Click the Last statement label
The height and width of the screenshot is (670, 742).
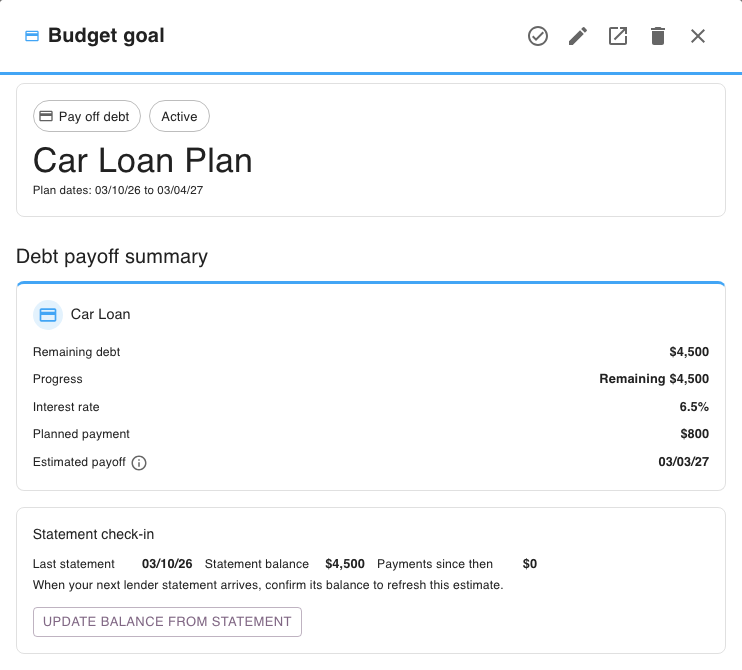pyautogui.click(x=73, y=564)
